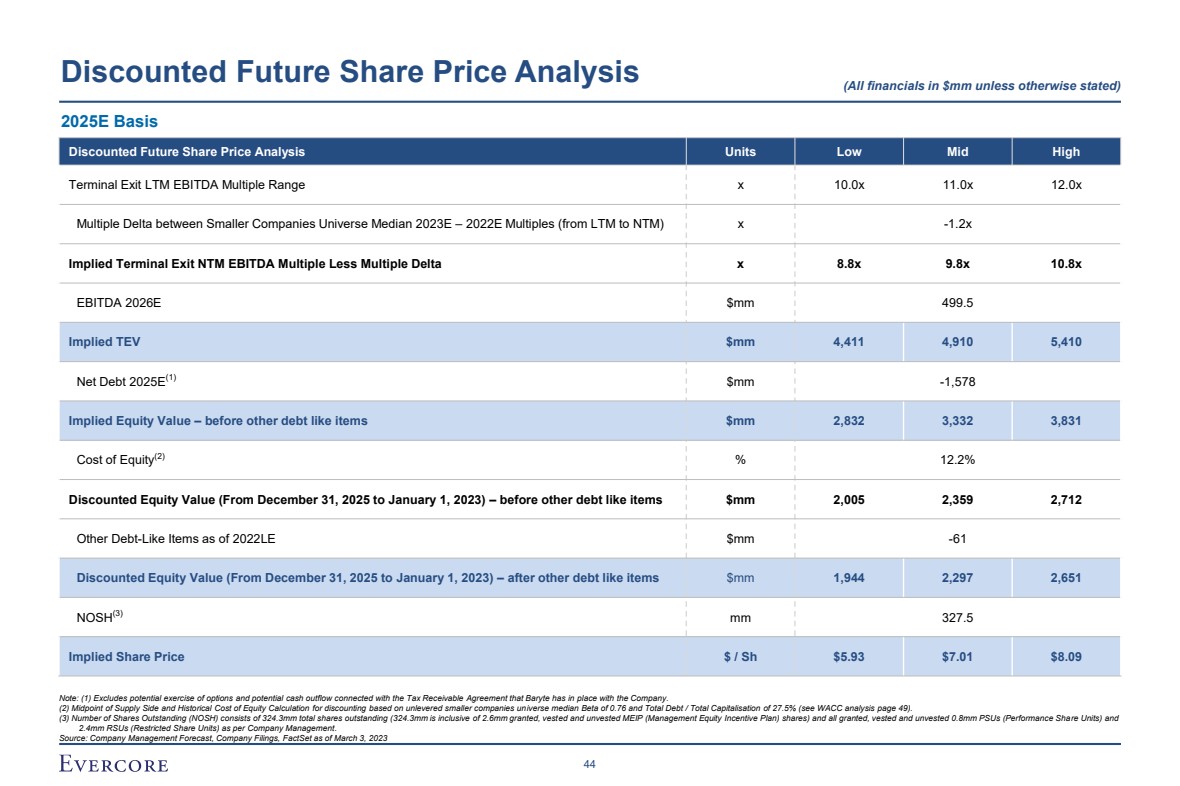This screenshot has width=1180, height=786.
Task: Click the Evercore logo in the footer
Action: [113, 765]
